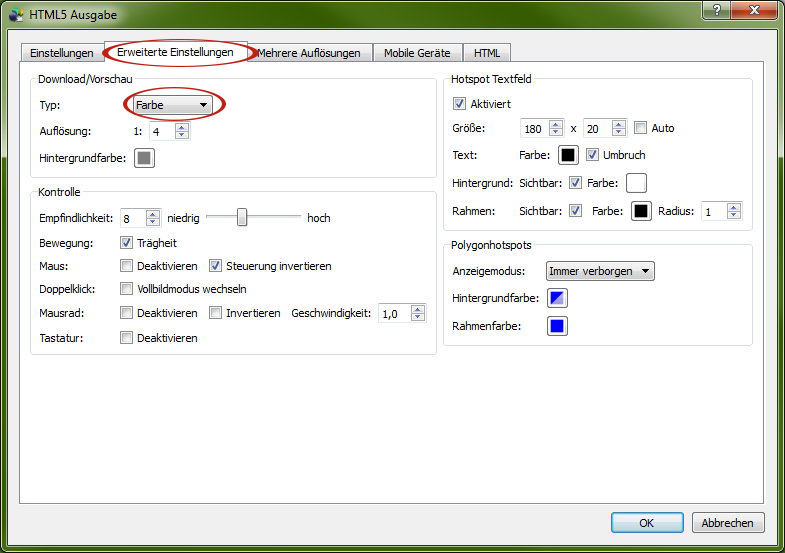The width and height of the screenshot is (785, 553).
Task: Open polygon Rahmenfarbe blue swatch
Action: [x=557, y=326]
